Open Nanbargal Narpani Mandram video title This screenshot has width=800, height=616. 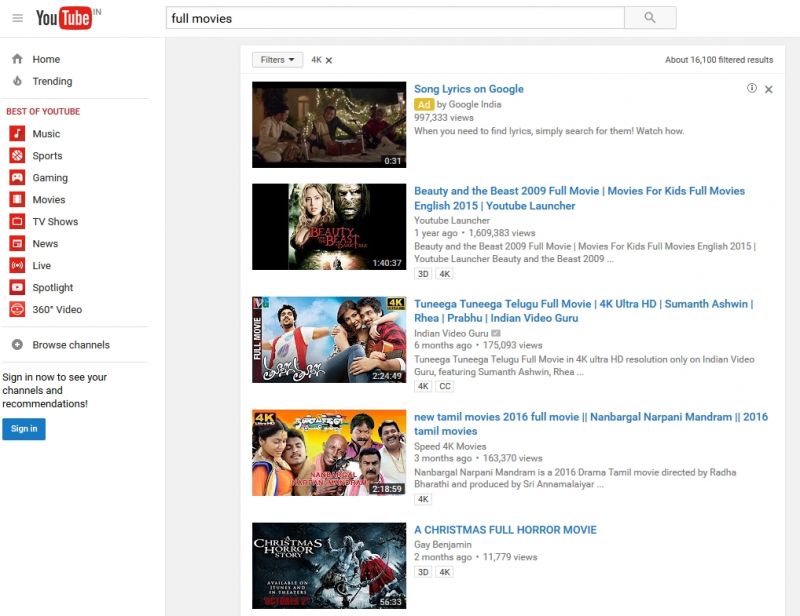pyautogui.click(x=591, y=424)
